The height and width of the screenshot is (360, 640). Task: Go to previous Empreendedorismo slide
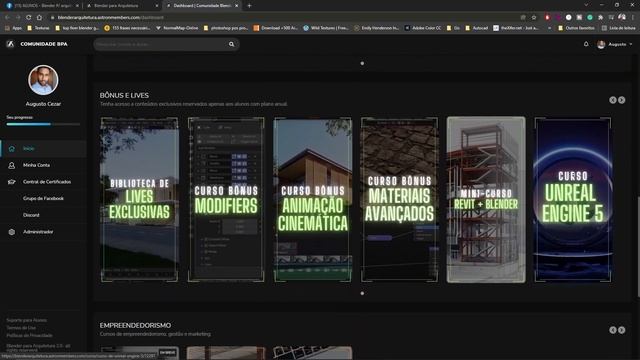[x=613, y=330]
